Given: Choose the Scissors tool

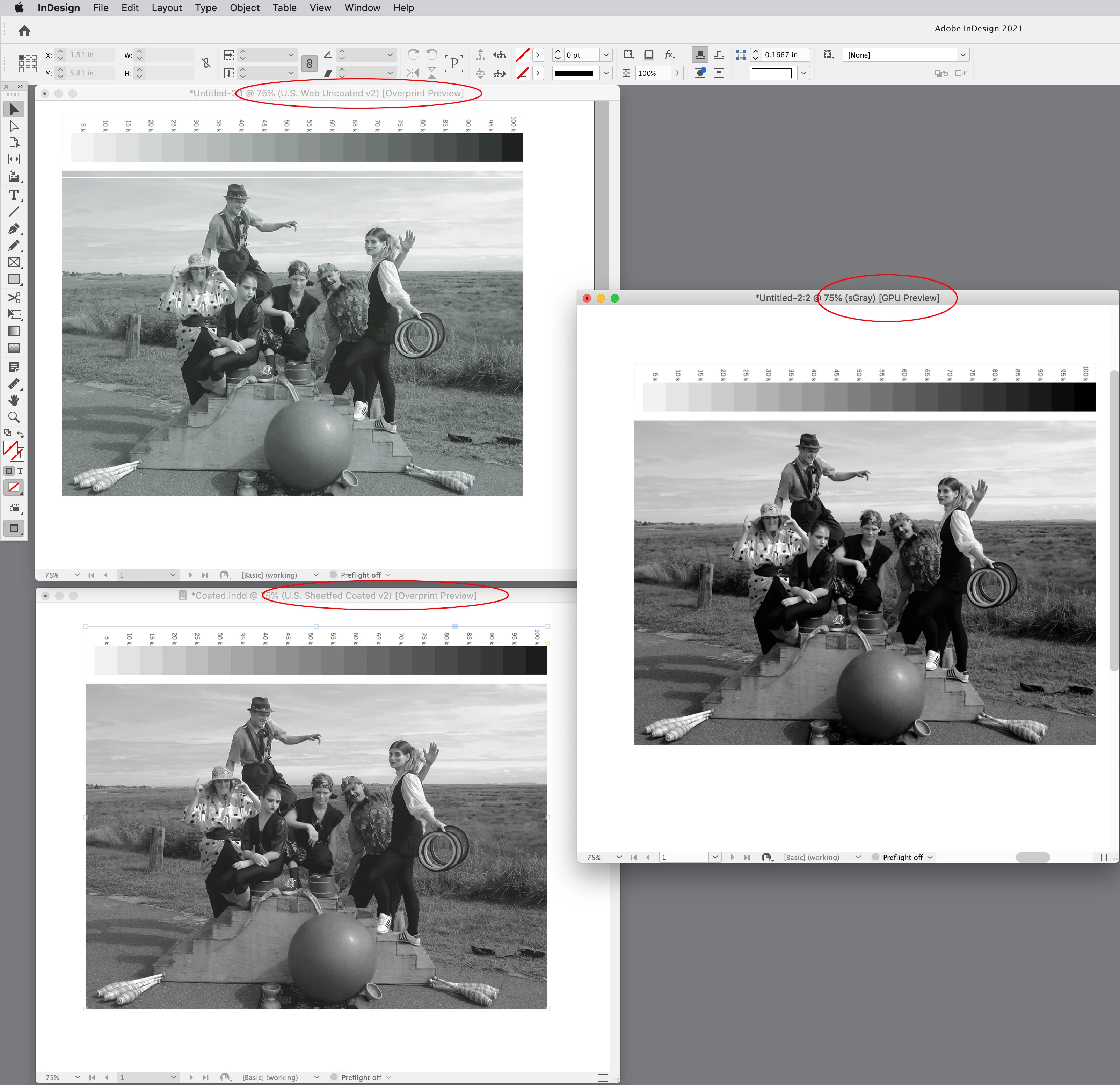Looking at the screenshot, I should click(x=14, y=297).
